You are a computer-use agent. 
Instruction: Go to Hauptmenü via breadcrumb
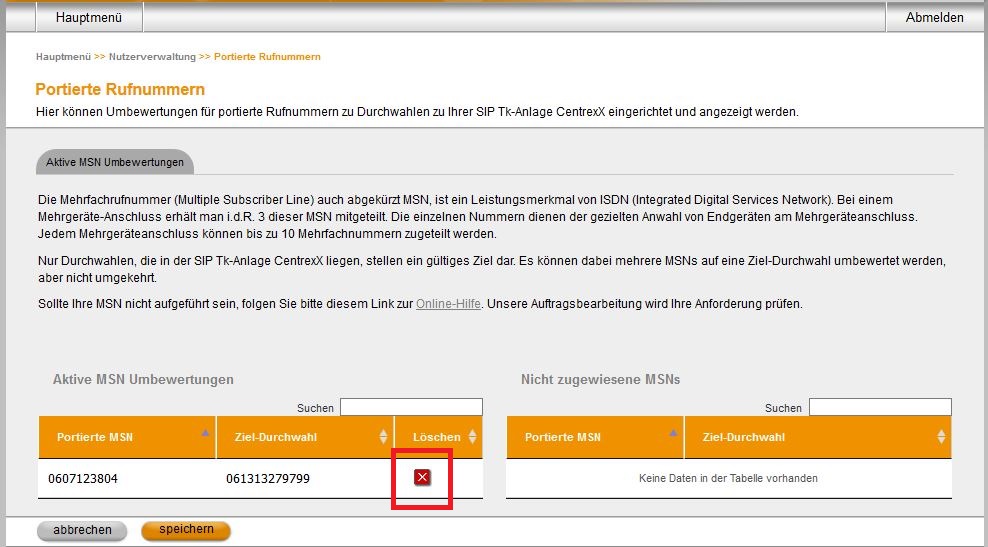63,57
